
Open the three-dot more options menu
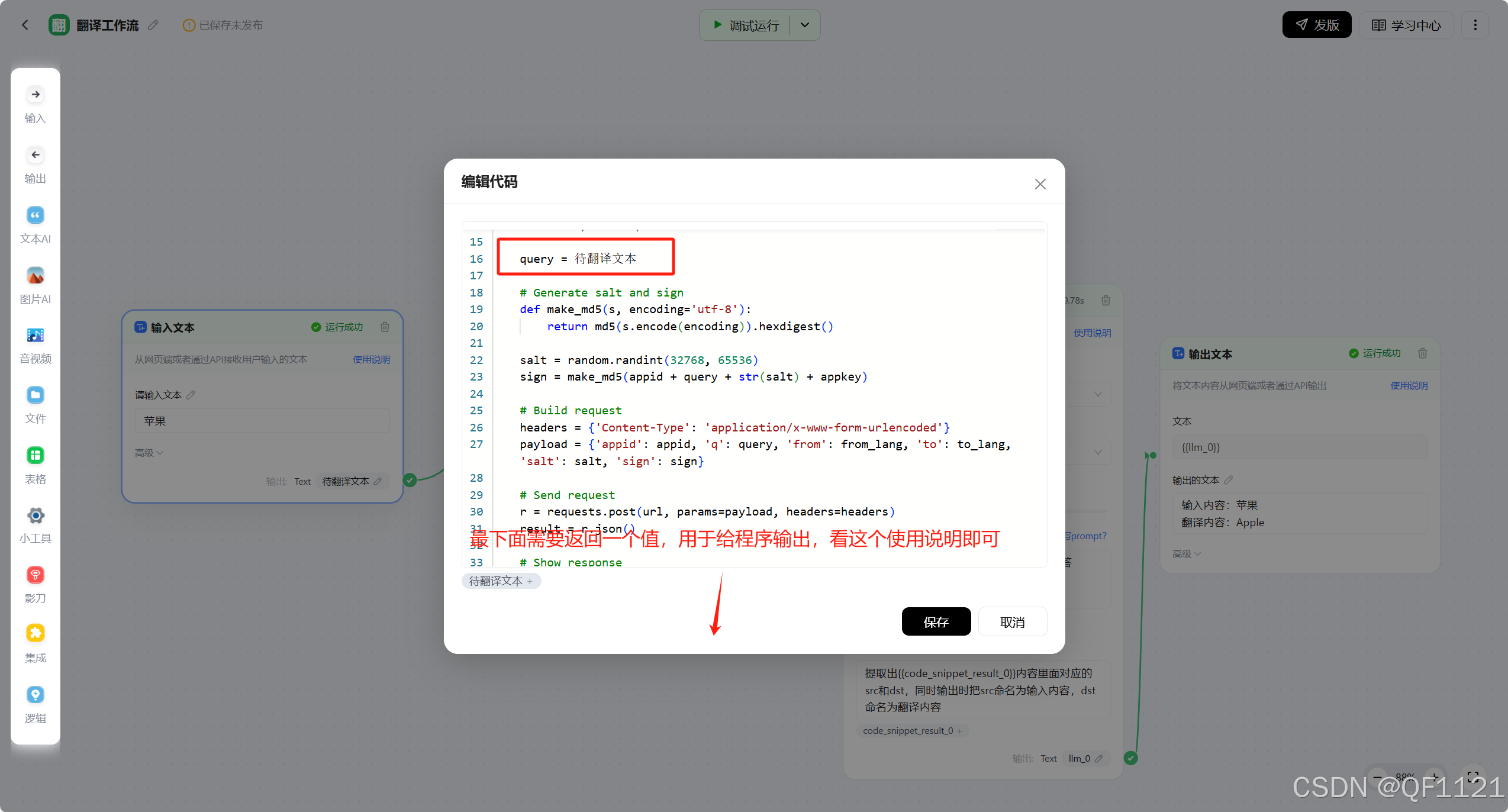coord(1475,25)
